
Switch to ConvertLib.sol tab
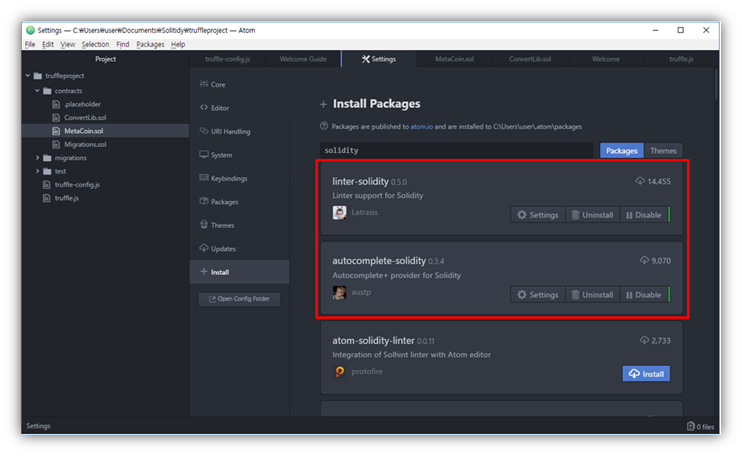point(530,59)
